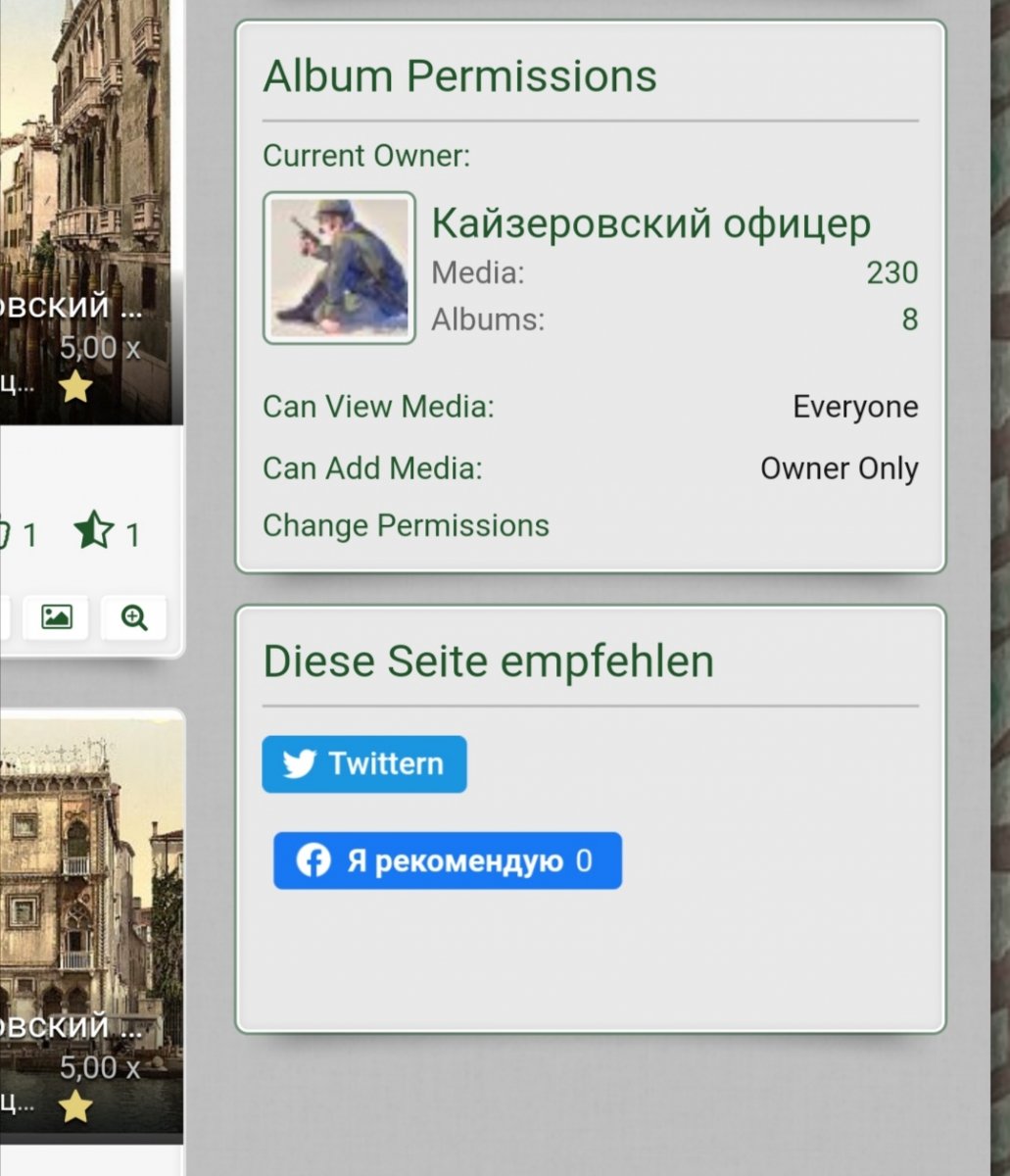Screen dimensions: 1010x1176
Task: Open Кайзеровский офицер owner profile link
Action: coord(651,223)
